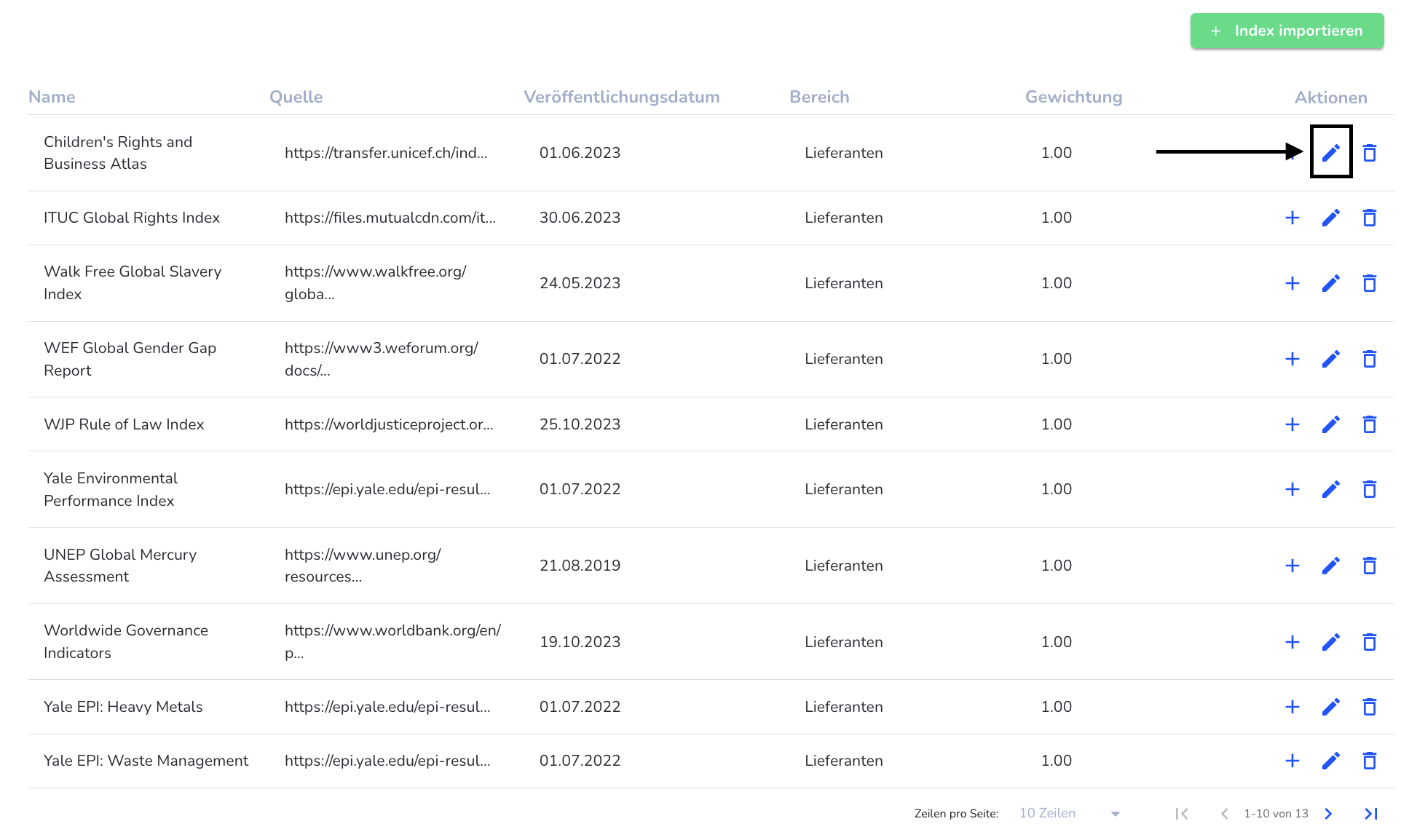Jump to the last page
The image size is (1417, 840).
(x=1370, y=814)
